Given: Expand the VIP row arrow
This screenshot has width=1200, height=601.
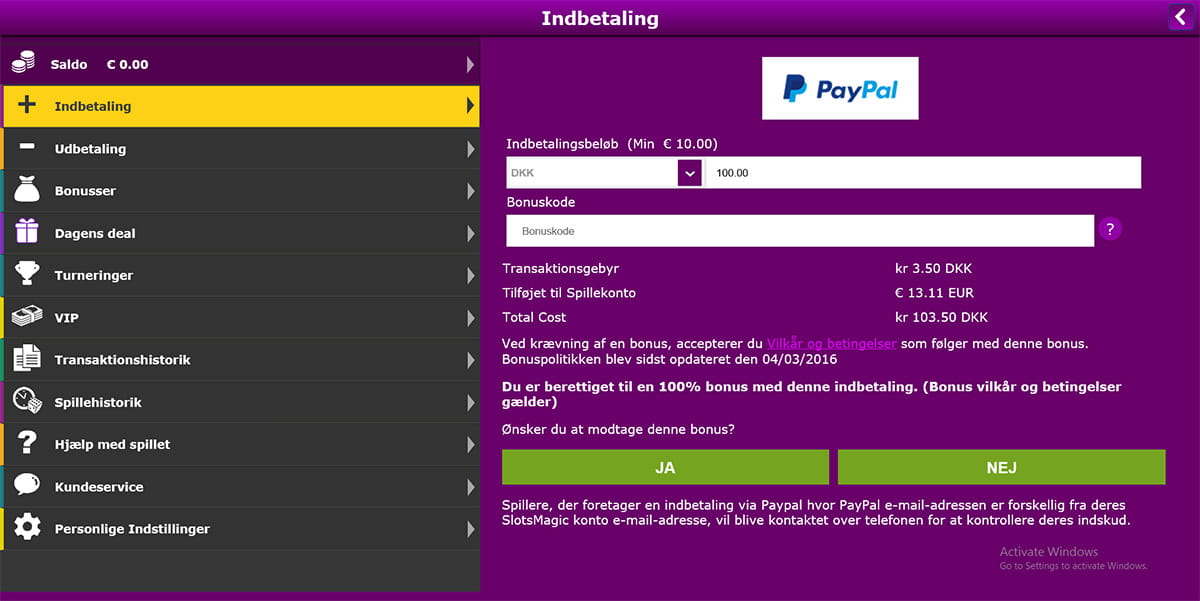Looking at the screenshot, I should point(470,318).
